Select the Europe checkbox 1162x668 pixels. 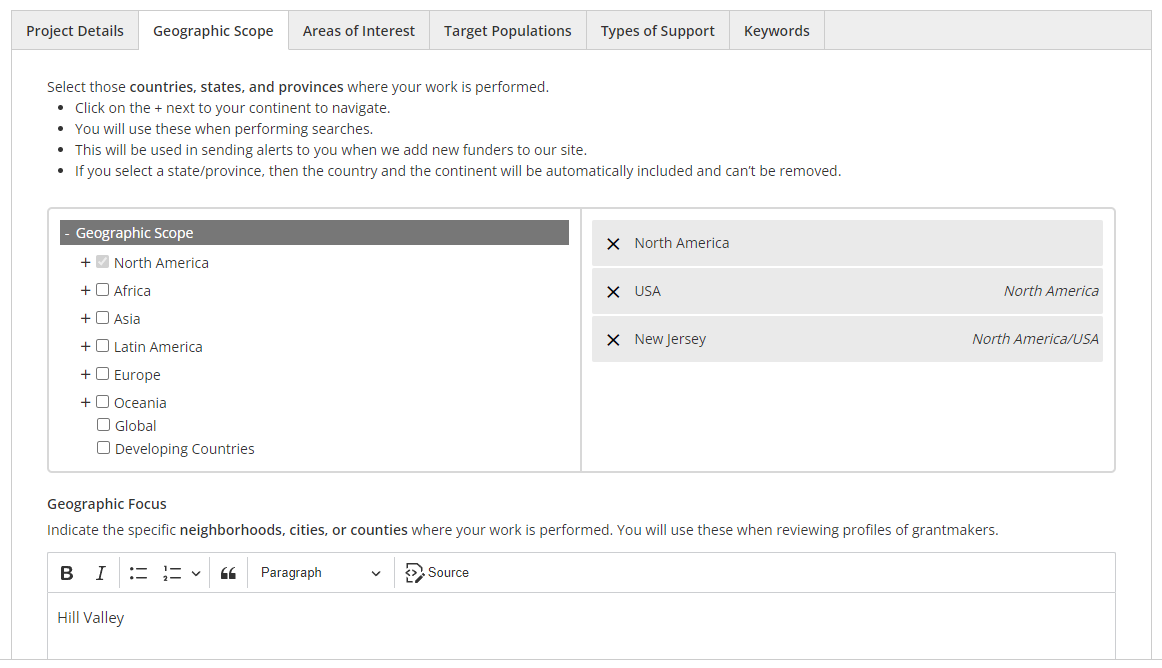click(x=103, y=374)
